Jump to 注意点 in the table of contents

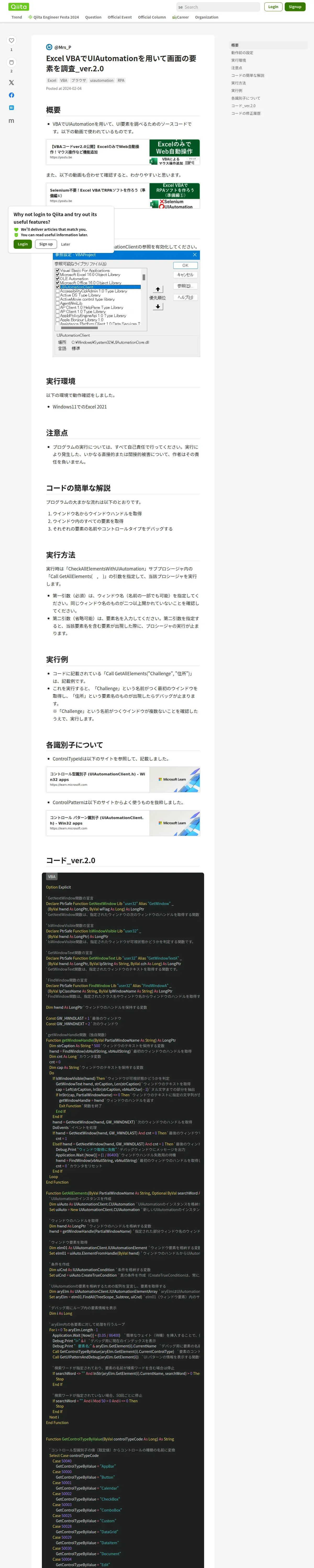click(x=237, y=68)
